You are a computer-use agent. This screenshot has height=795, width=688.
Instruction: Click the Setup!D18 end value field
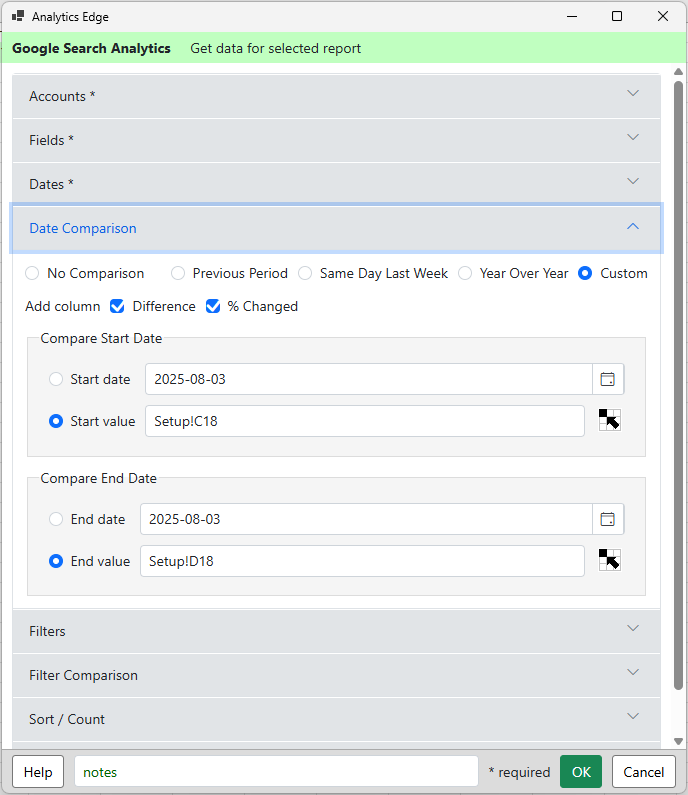coord(362,561)
